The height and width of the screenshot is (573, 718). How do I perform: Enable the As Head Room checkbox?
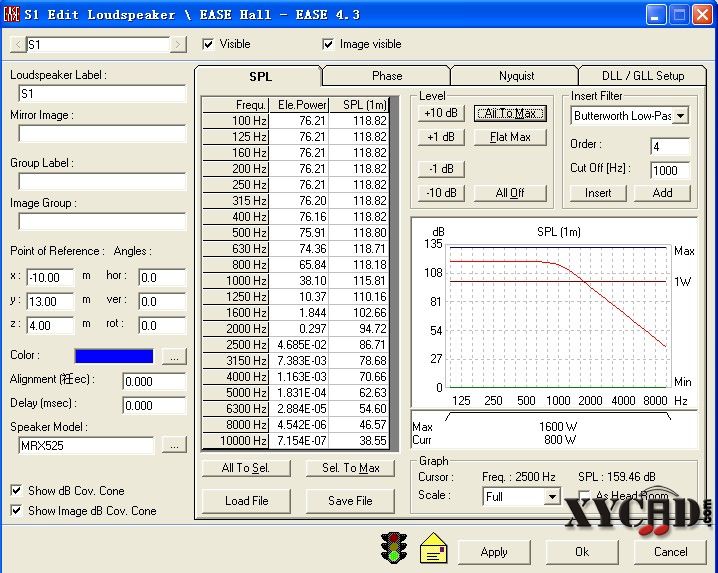[x=584, y=496]
